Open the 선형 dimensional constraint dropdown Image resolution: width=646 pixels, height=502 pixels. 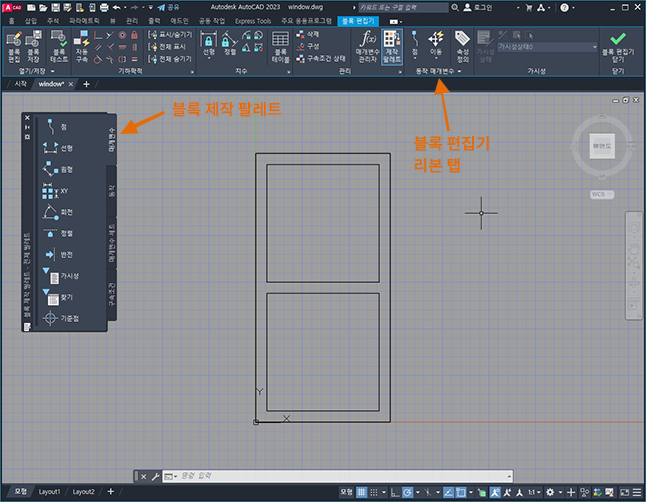tap(209, 59)
